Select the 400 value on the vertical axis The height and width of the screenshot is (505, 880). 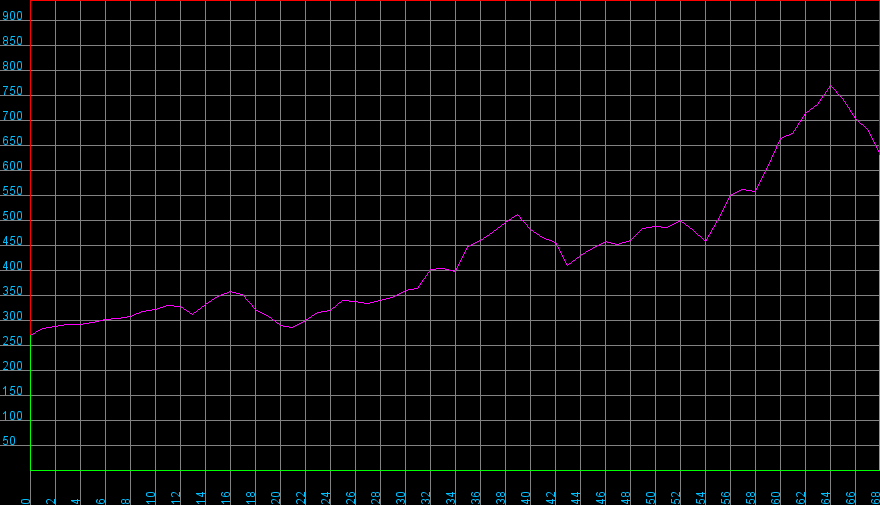pos(12,266)
